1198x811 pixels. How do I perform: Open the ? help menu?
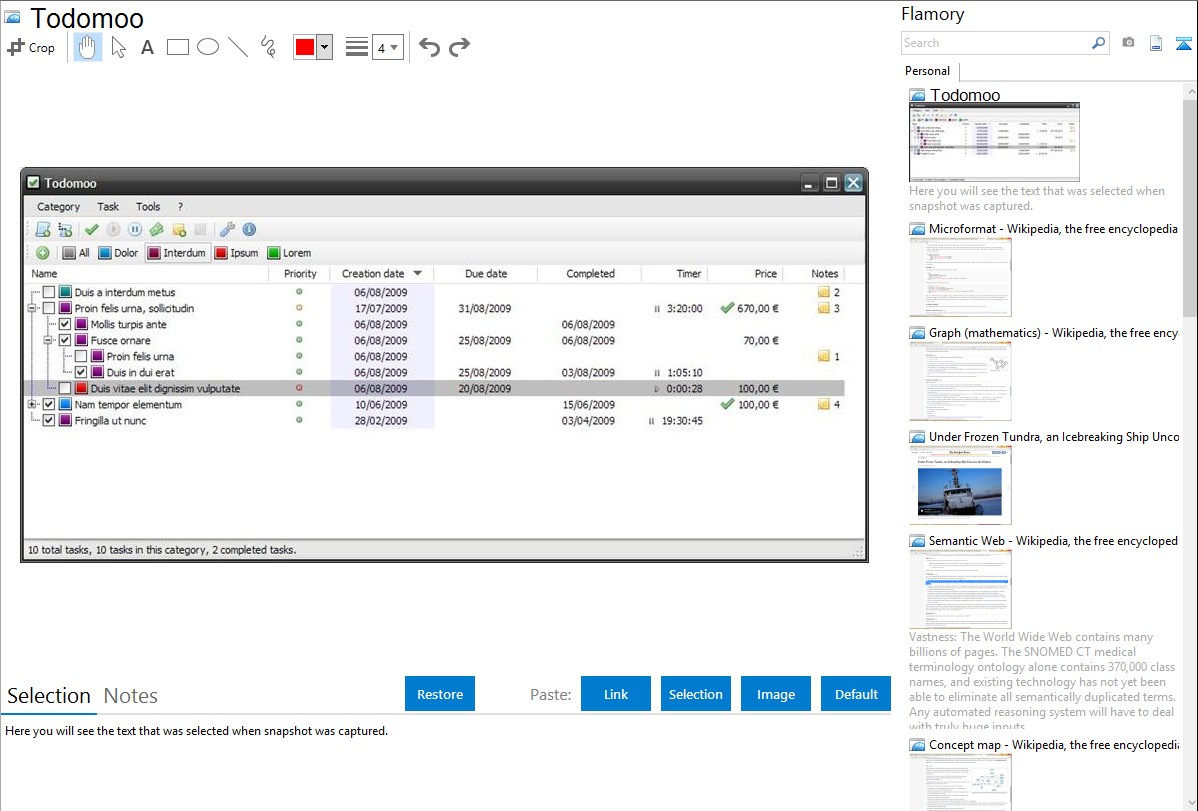(x=180, y=206)
